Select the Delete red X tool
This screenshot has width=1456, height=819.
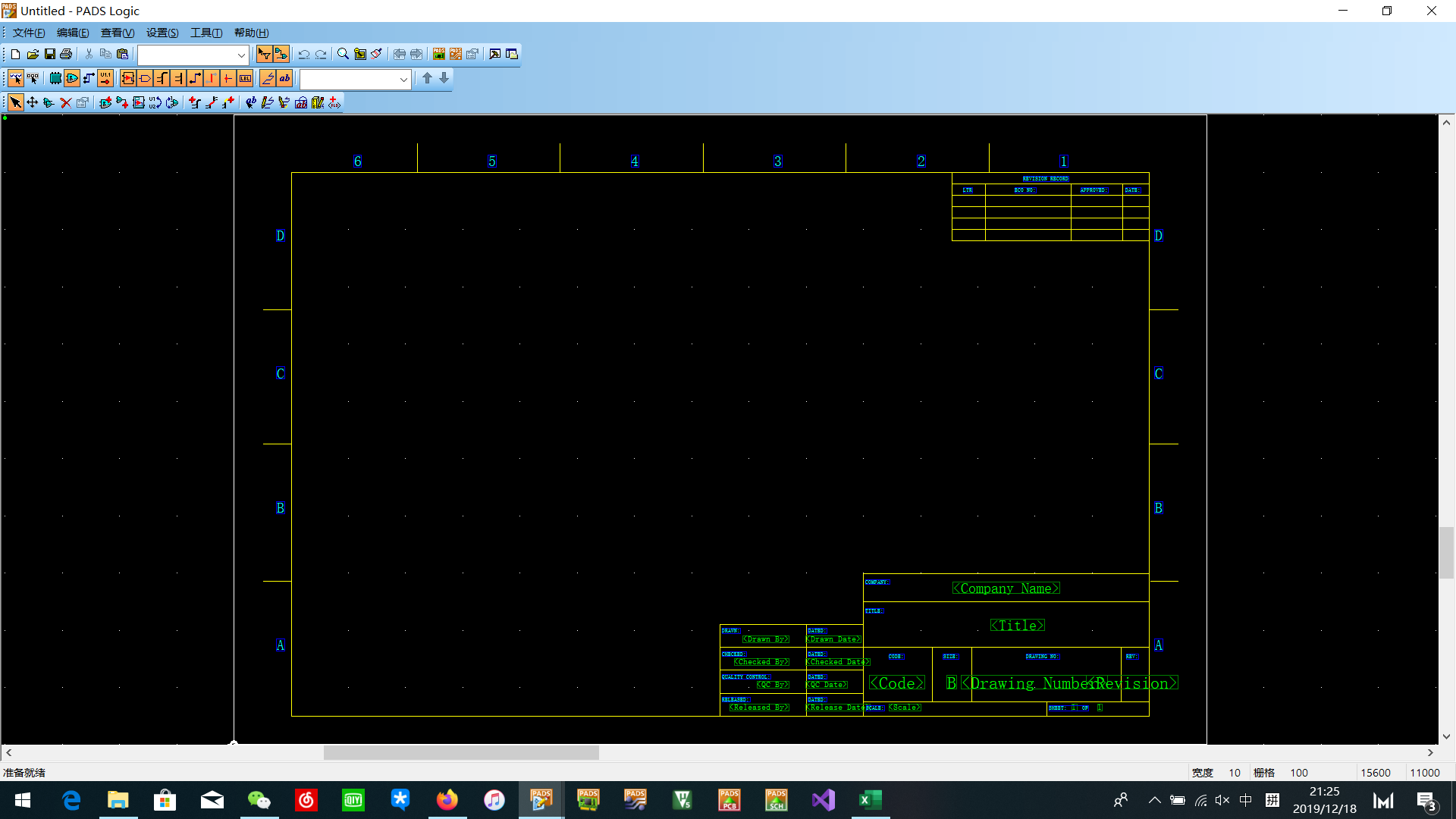pyautogui.click(x=66, y=102)
